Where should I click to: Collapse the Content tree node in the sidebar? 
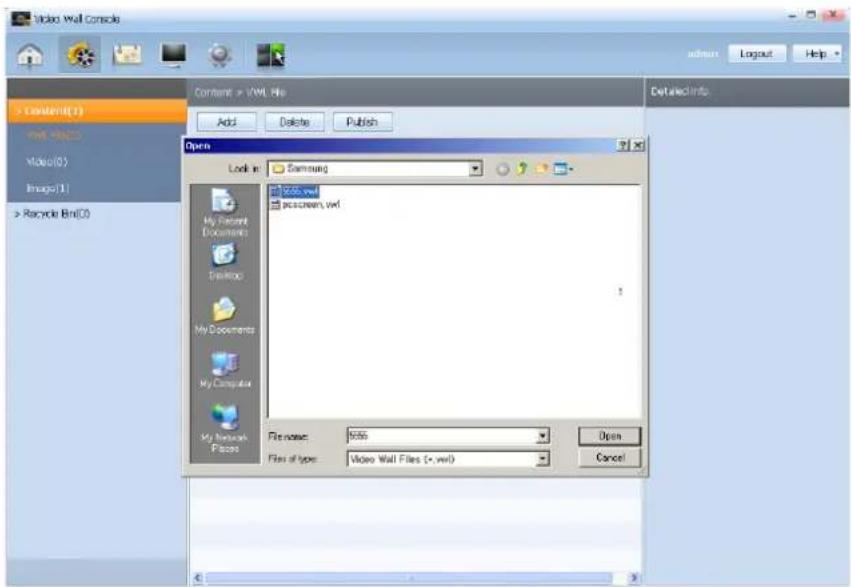[18, 111]
